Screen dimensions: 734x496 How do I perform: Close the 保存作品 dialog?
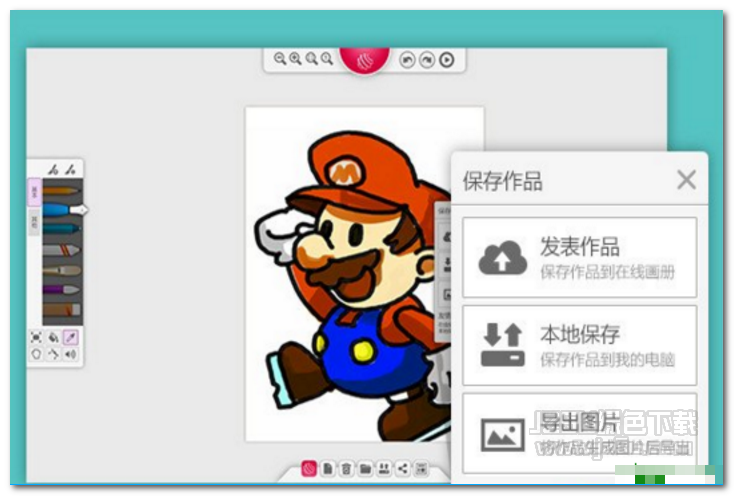tap(686, 180)
